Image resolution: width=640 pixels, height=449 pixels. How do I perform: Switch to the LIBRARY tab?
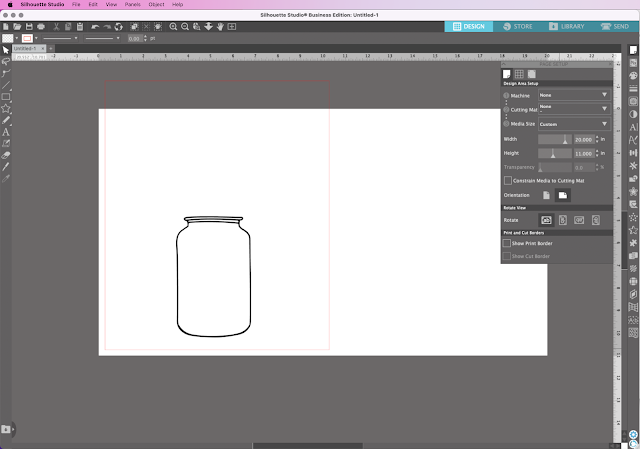(568, 26)
